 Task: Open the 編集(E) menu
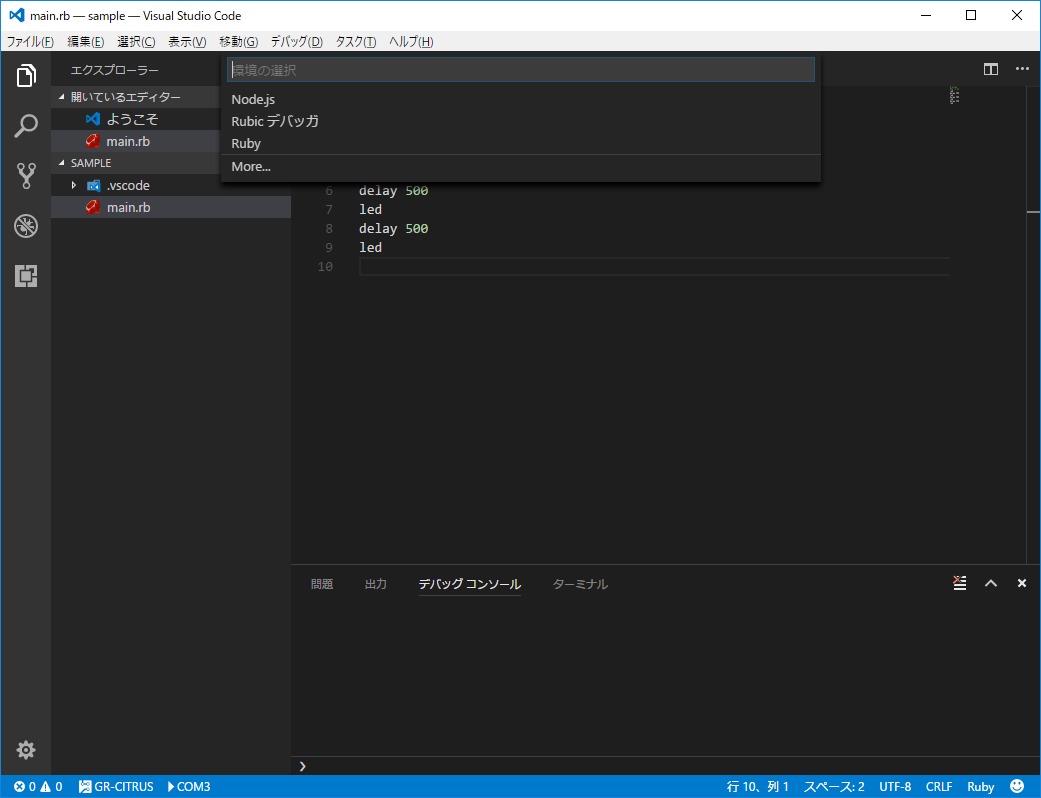click(x=86, y=41)
